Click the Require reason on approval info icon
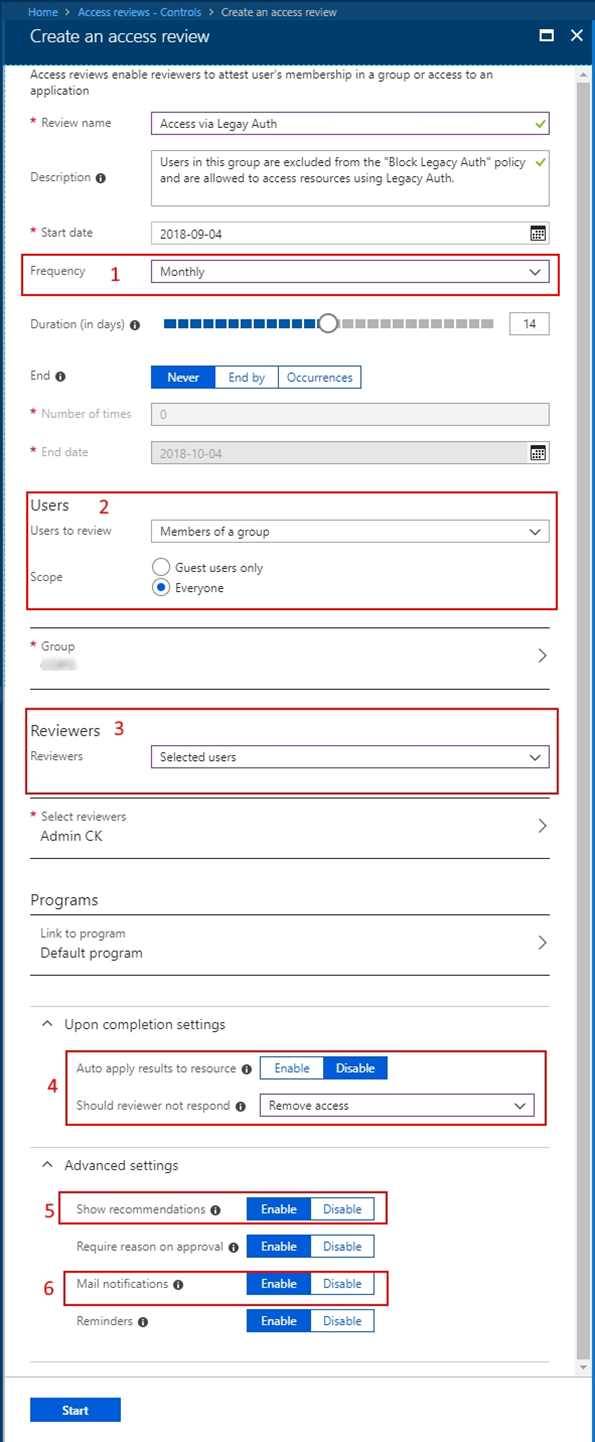The image size is (595, 1442). (233, 1247)
